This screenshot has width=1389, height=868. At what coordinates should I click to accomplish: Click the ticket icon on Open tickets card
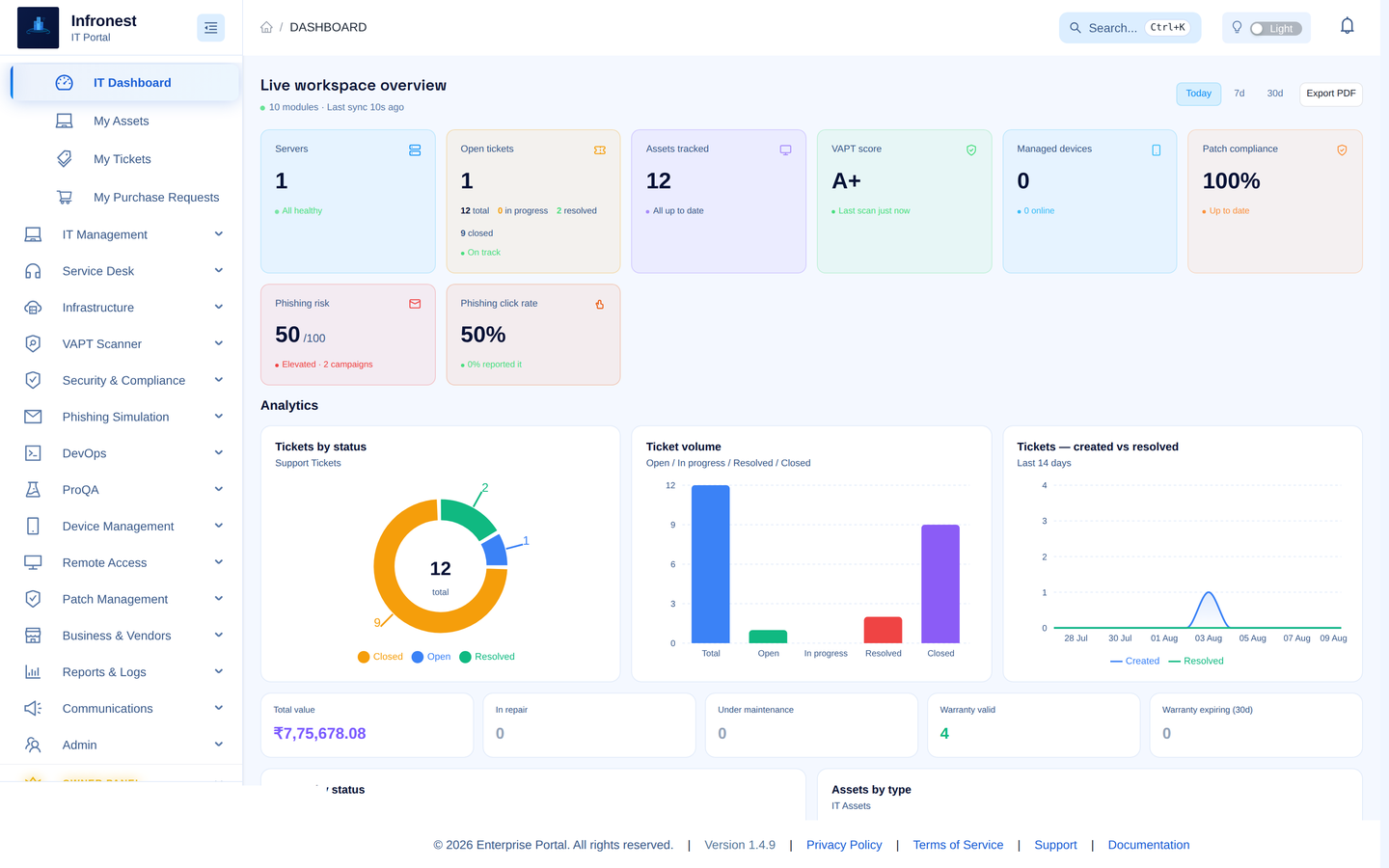click(x=600, y=150)
